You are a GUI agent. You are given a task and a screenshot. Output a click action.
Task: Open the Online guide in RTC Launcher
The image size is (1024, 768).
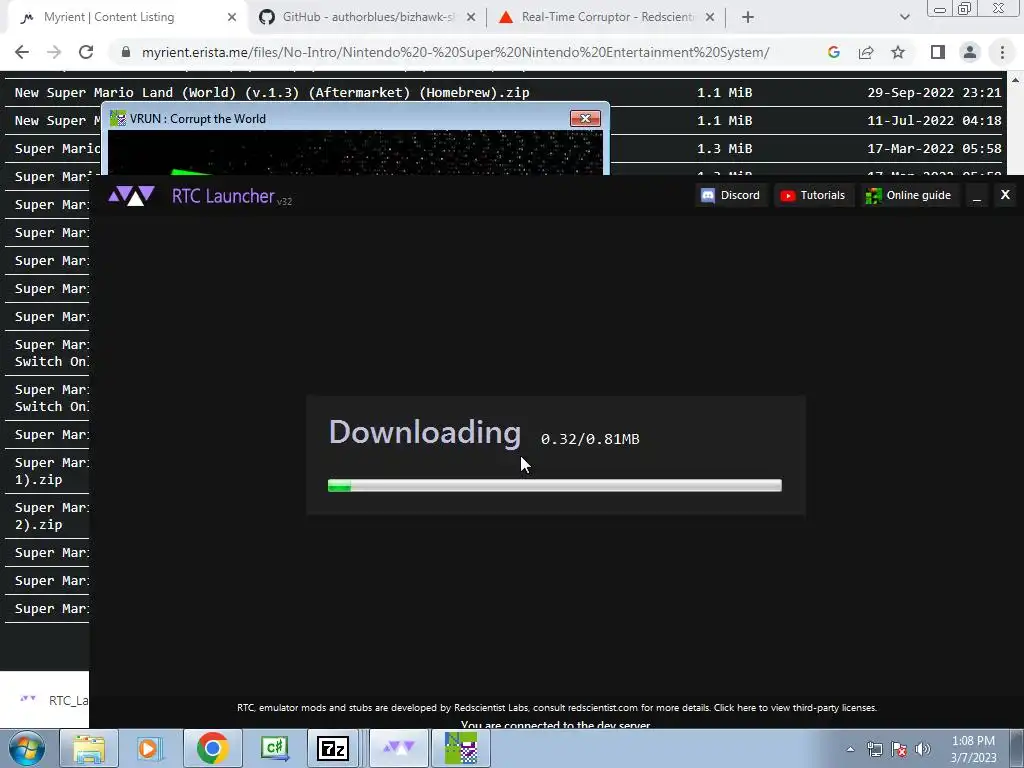pos(908,195)
